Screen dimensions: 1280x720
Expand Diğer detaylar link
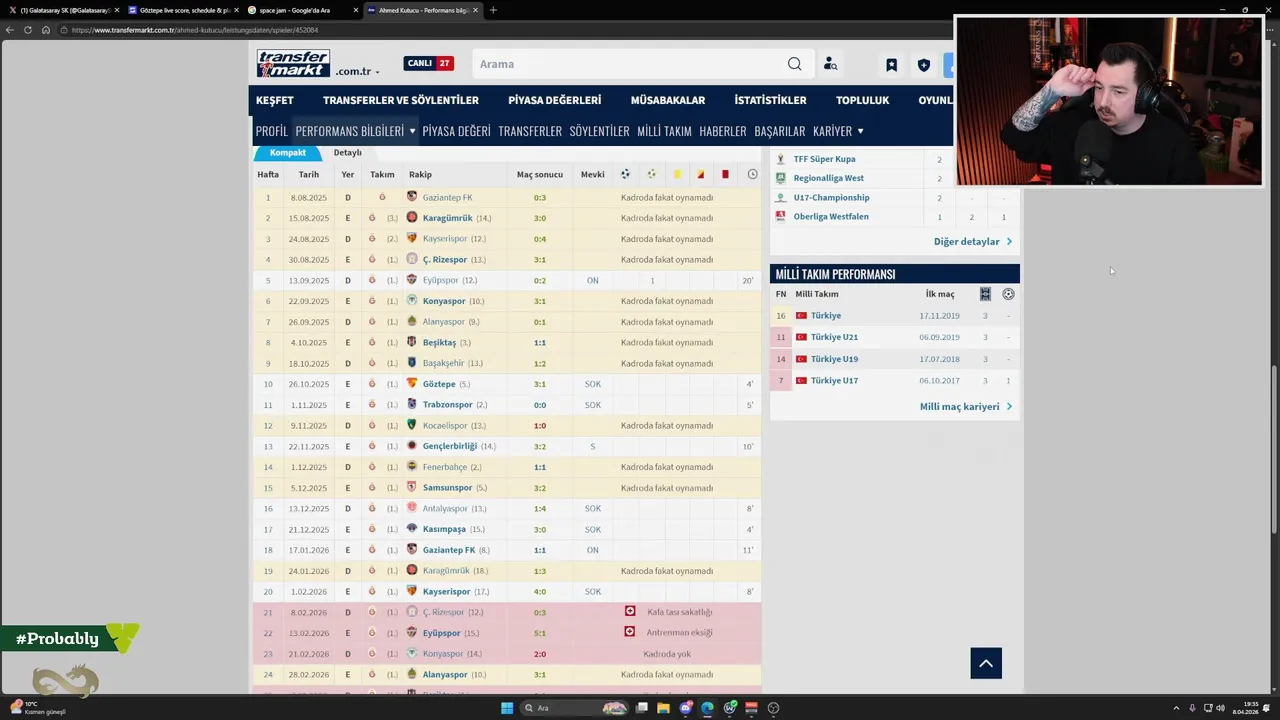coord(973,242)
